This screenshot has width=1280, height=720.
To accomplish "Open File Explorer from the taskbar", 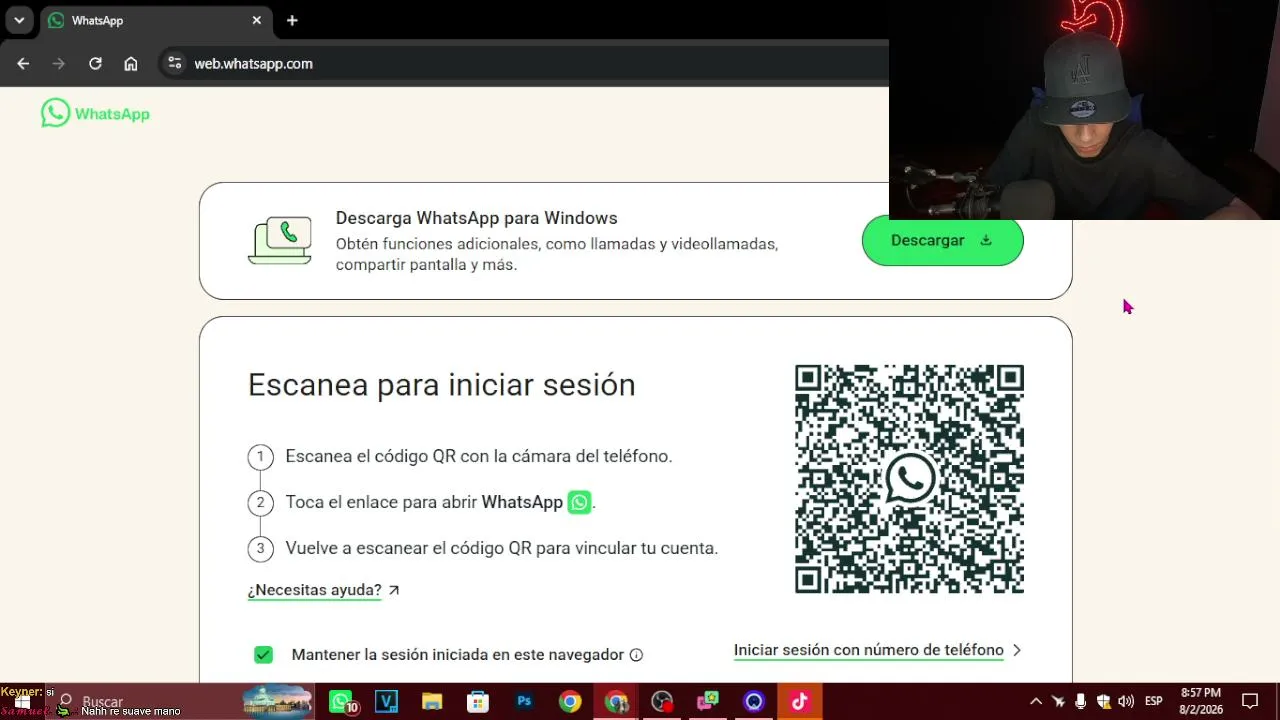I will tap(432, 702).
